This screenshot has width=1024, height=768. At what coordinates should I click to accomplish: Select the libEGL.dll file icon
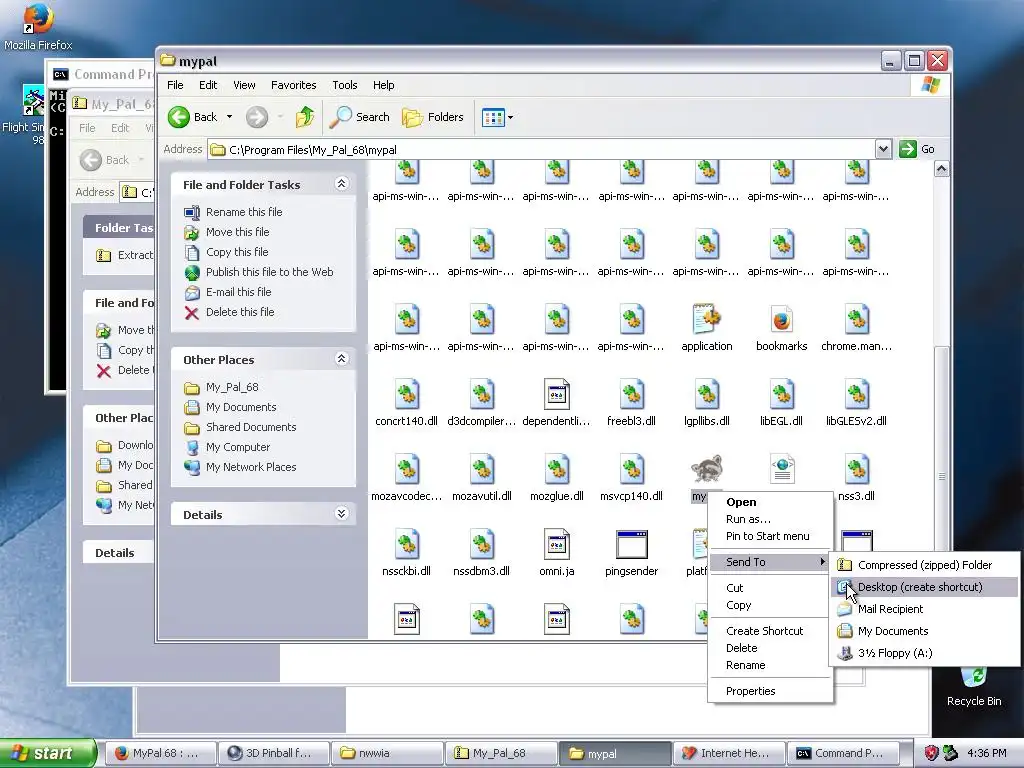click(782, 394)
